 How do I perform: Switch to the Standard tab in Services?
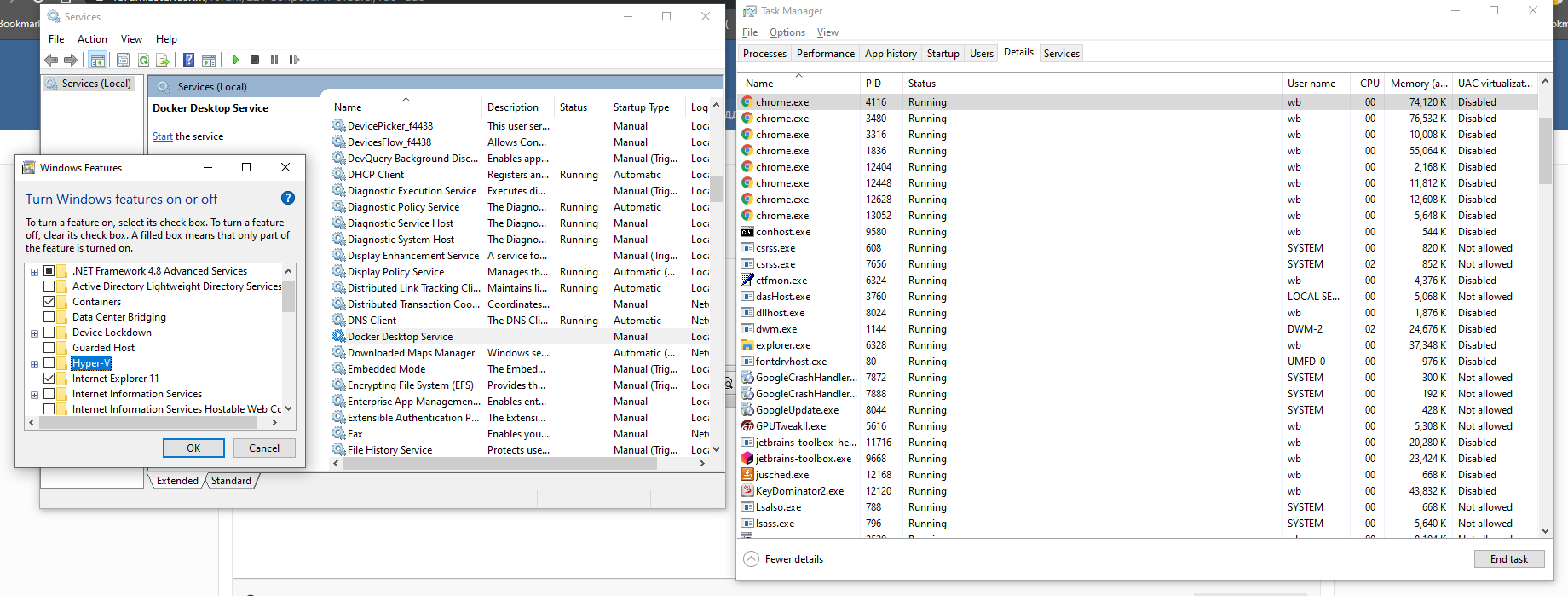click(x=231, y=481)
